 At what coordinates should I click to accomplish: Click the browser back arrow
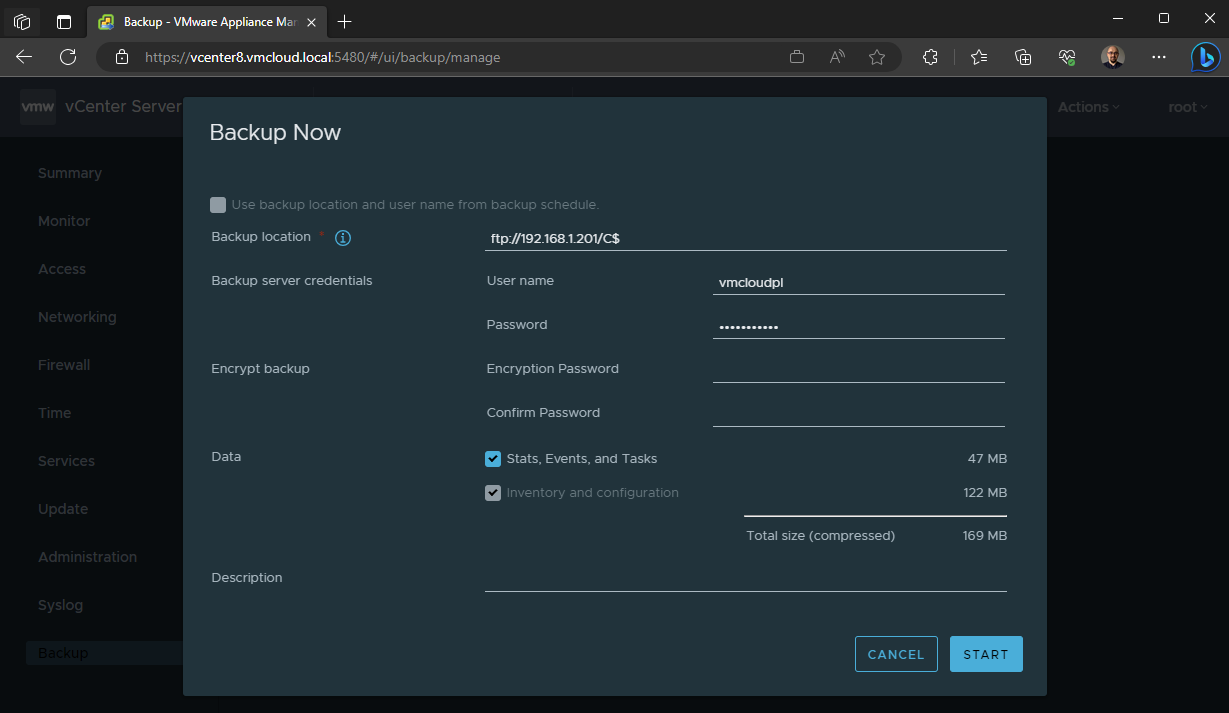(x=24, y=57)
